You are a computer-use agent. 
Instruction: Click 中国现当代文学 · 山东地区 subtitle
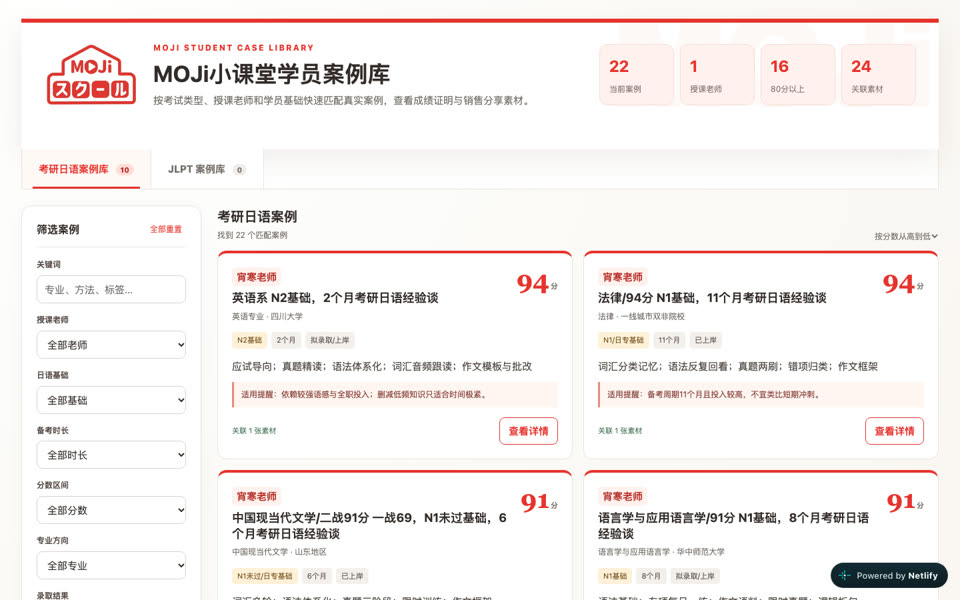pyautogui.click(x=279, y=552)
